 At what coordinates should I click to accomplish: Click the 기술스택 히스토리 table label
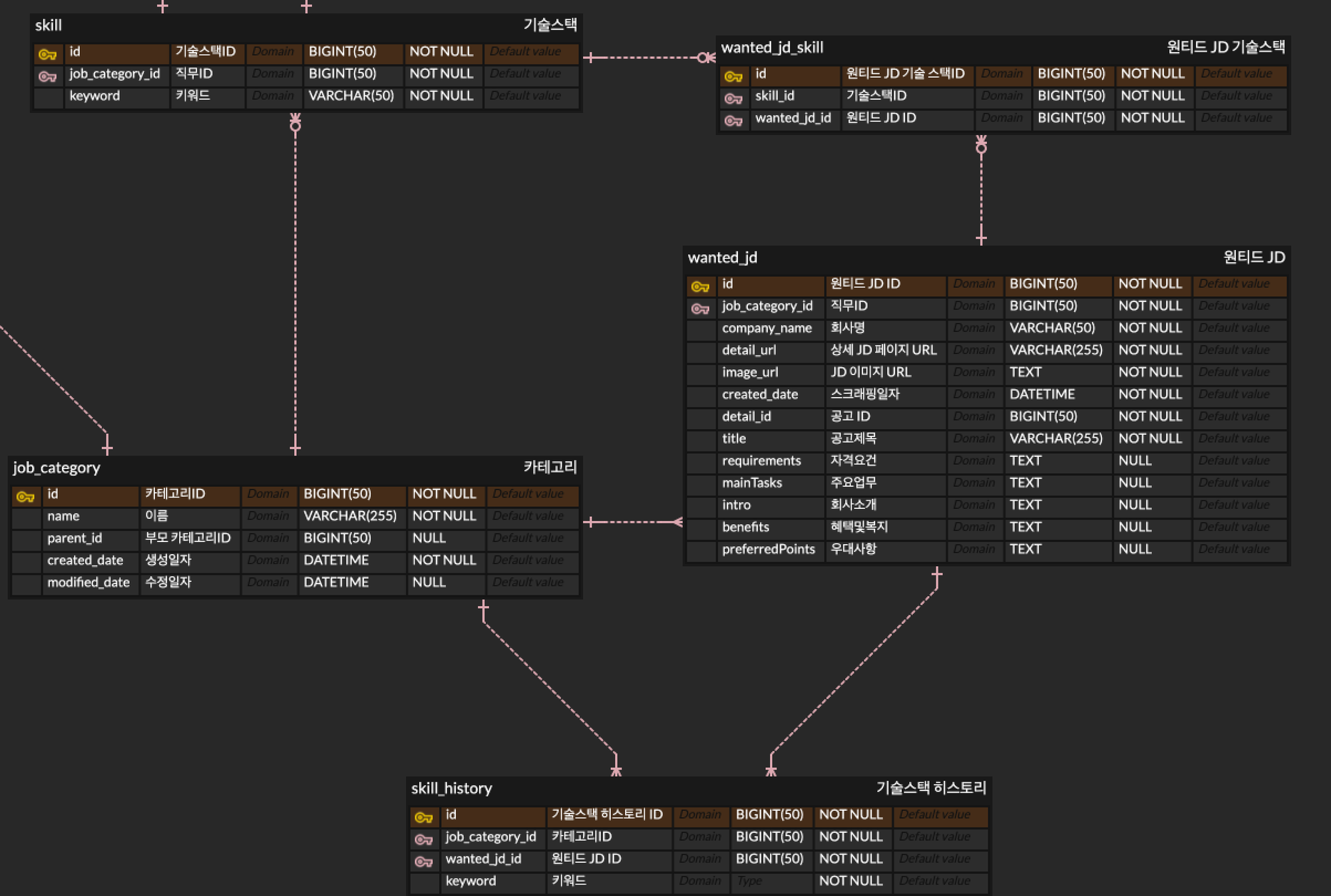(931, 788)
